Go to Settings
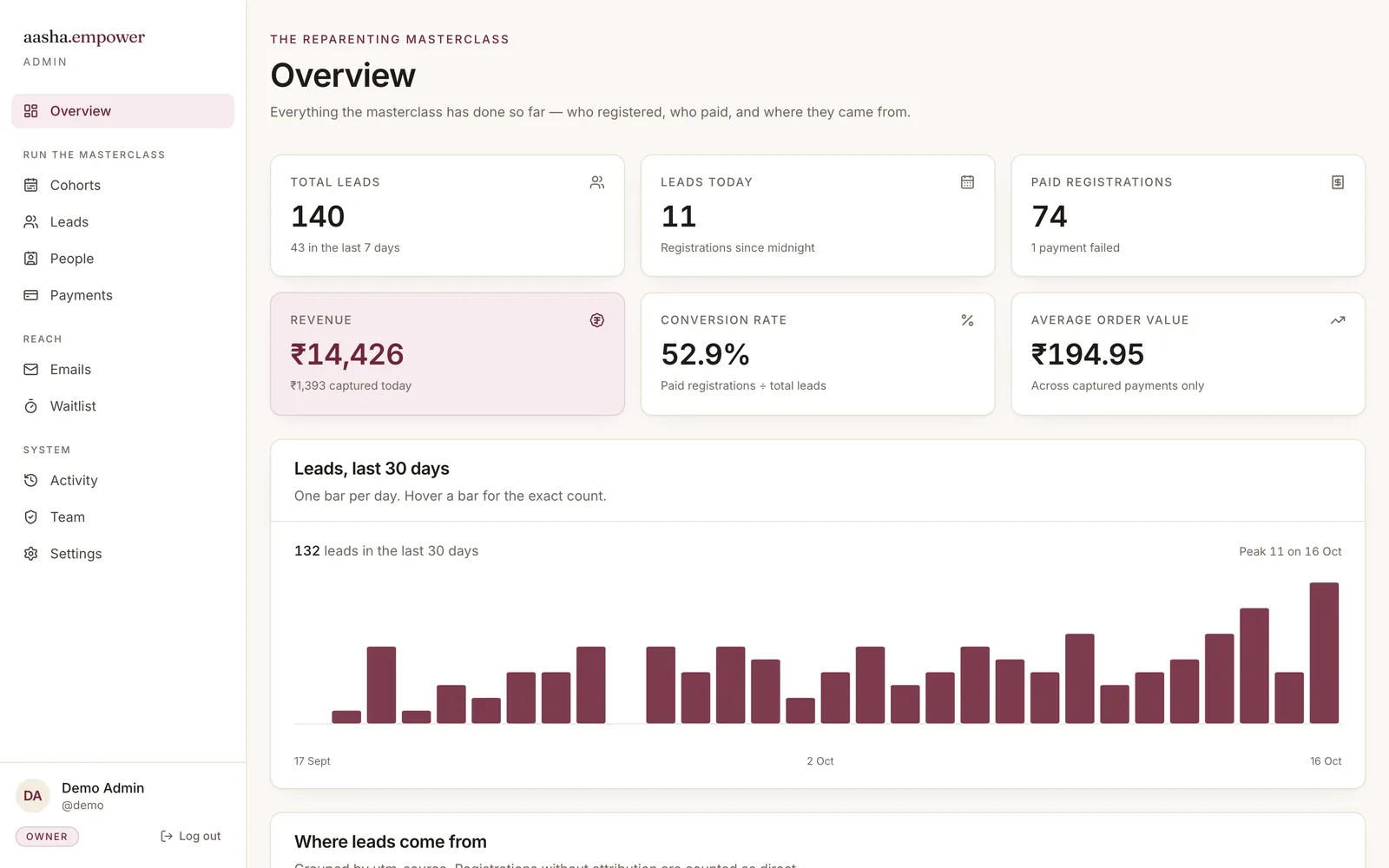This screenshot has height=868, width=1389. coord(122,554)
